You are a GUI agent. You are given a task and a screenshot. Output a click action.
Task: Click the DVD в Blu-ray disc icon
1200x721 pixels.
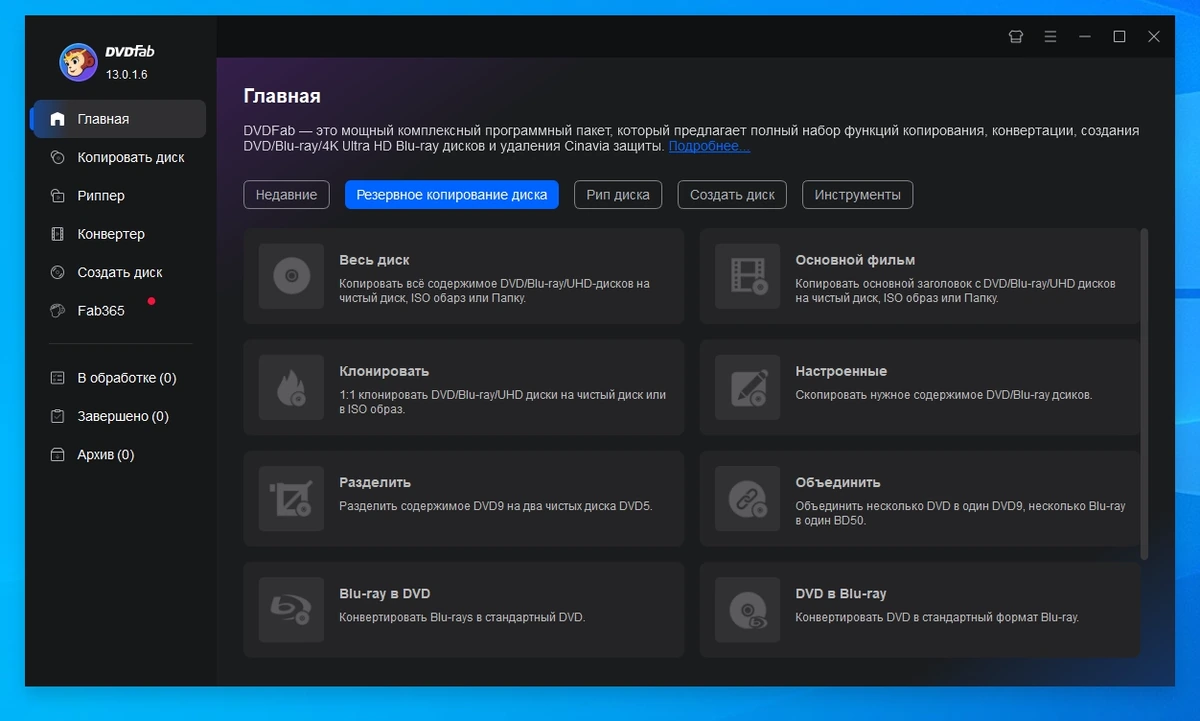click(x=748, y=609)
